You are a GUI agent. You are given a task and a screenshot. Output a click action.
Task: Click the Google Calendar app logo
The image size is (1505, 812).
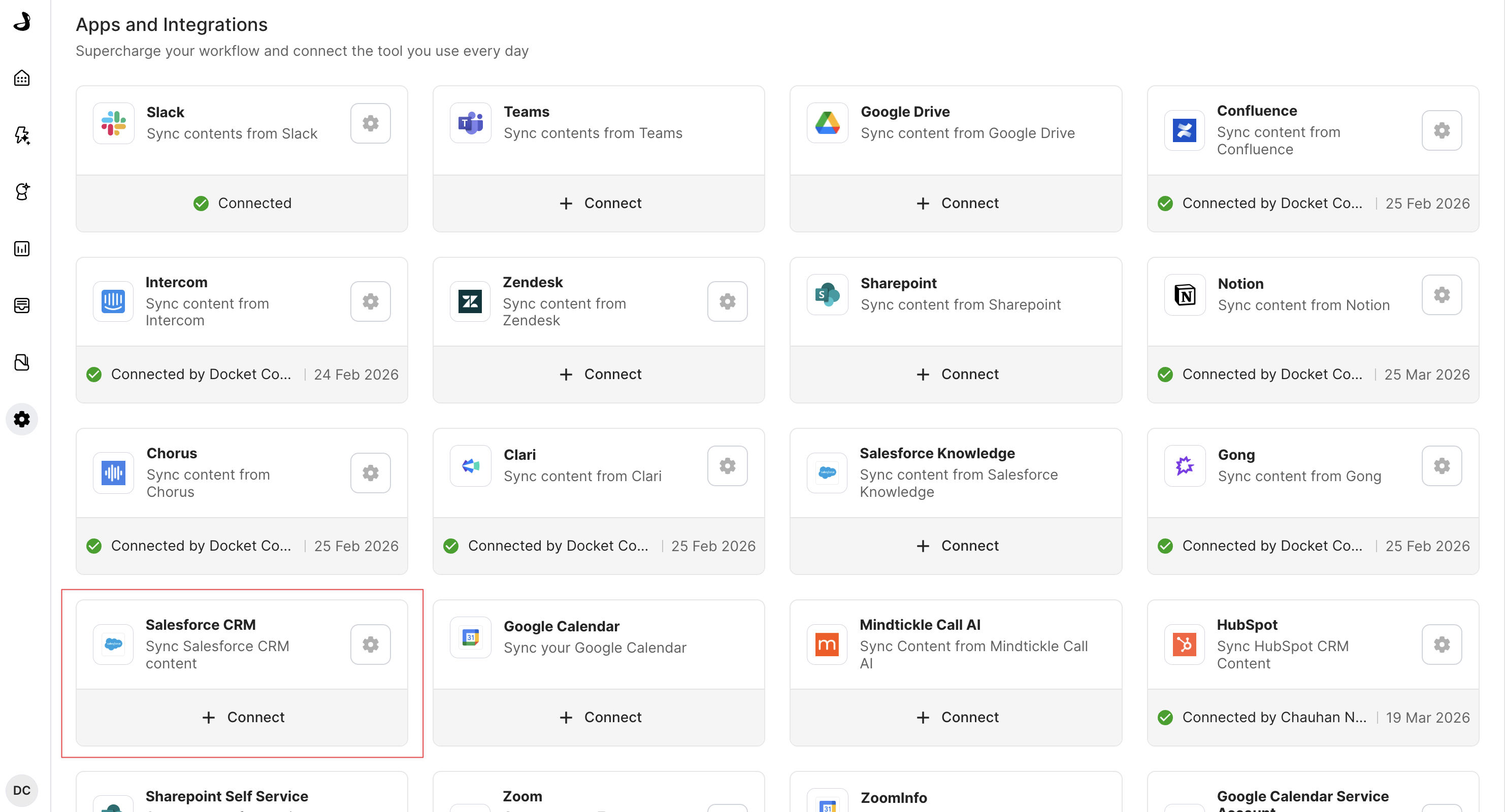pos(470,637)
